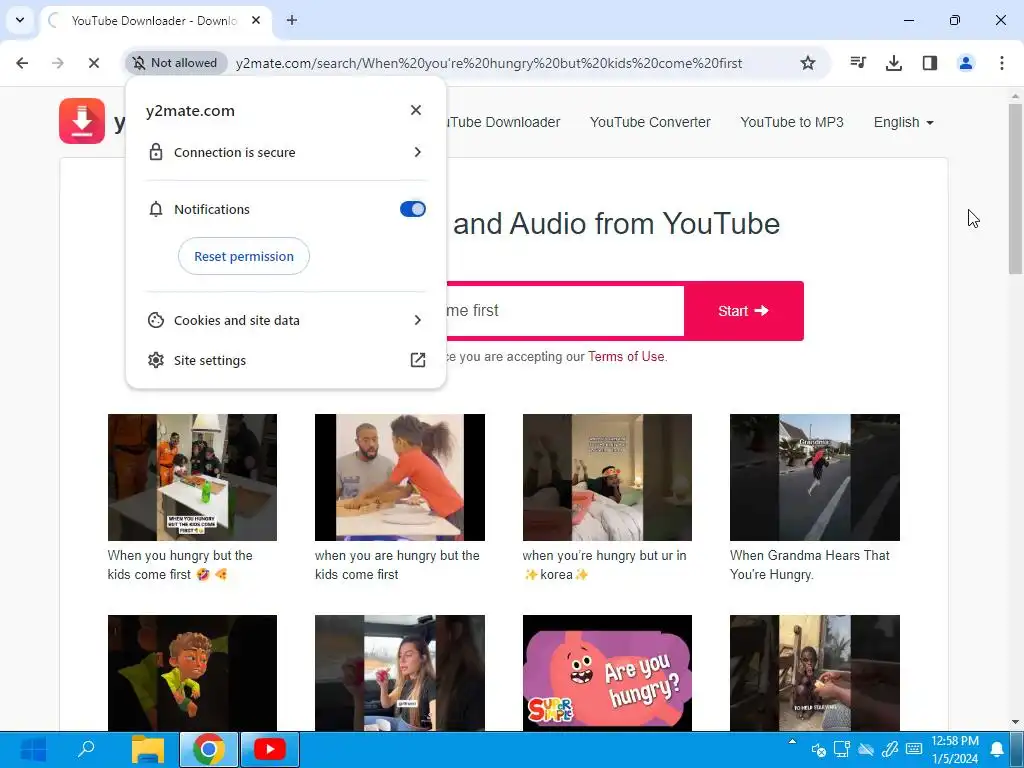This screenshot has width=1024, height=768.
Task: Open Windows taskbar search
Action: tap(86, 749)
